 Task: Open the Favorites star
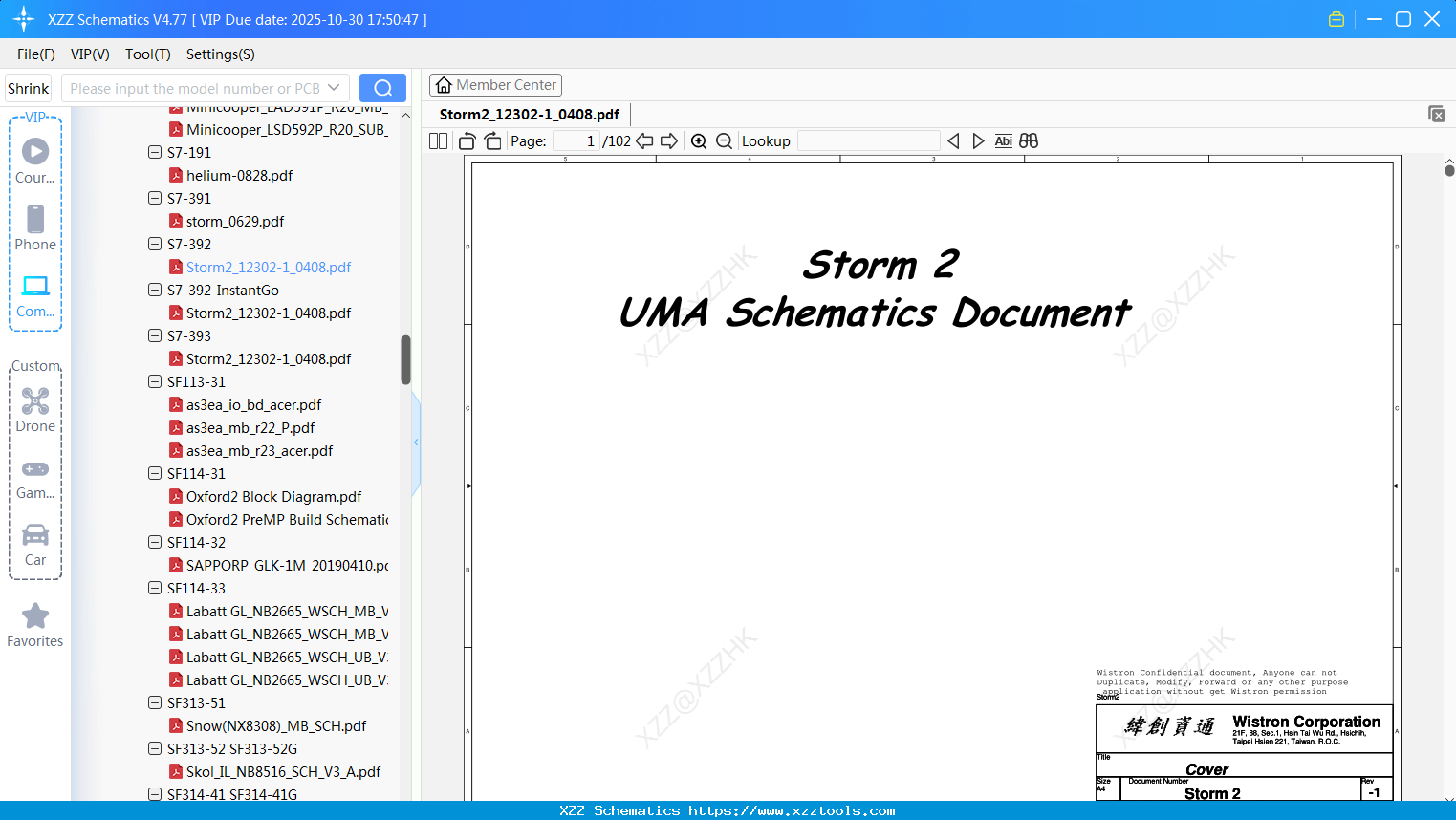tap(35, 625)
